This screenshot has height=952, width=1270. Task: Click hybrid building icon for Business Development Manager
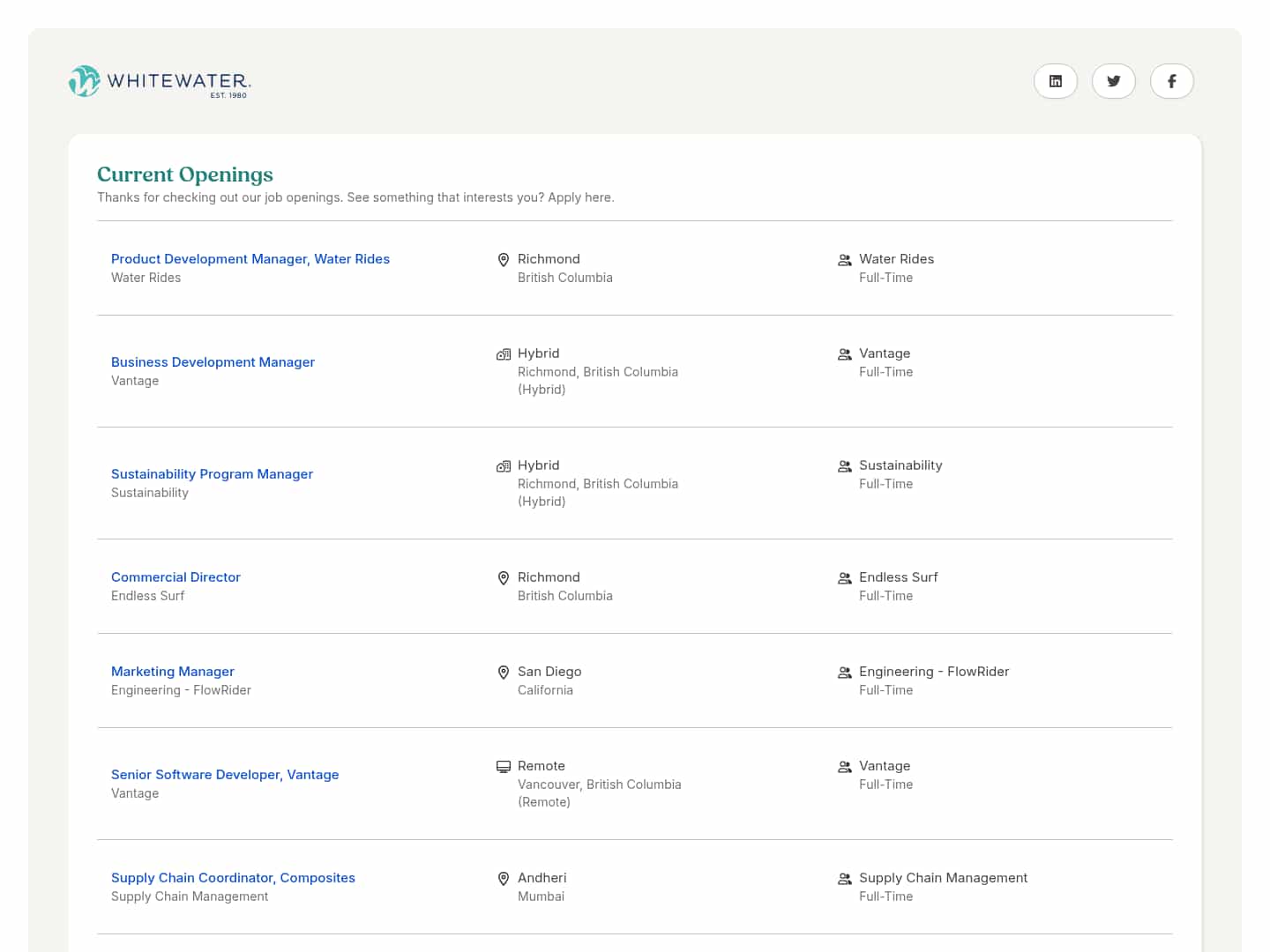(504, 354)
